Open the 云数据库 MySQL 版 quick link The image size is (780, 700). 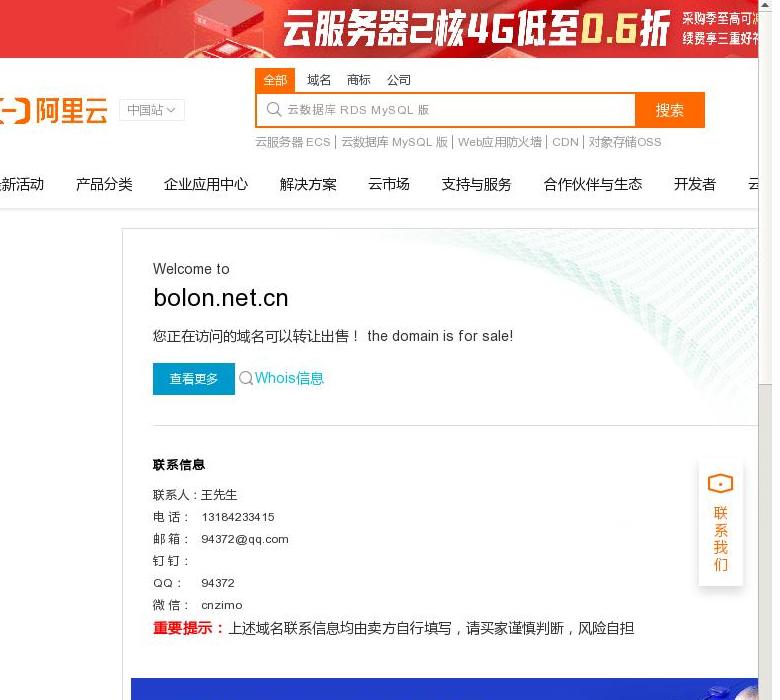point(394,142)
